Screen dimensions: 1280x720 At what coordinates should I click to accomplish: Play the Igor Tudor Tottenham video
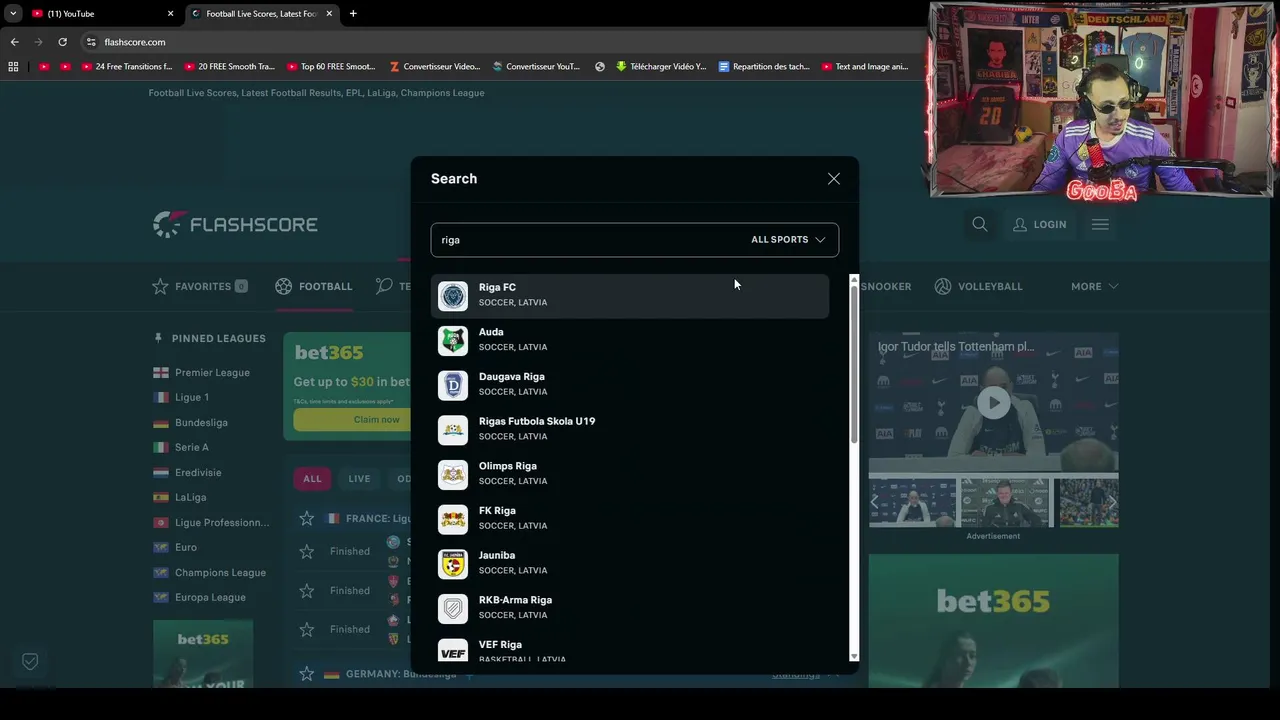pos(993,403)
